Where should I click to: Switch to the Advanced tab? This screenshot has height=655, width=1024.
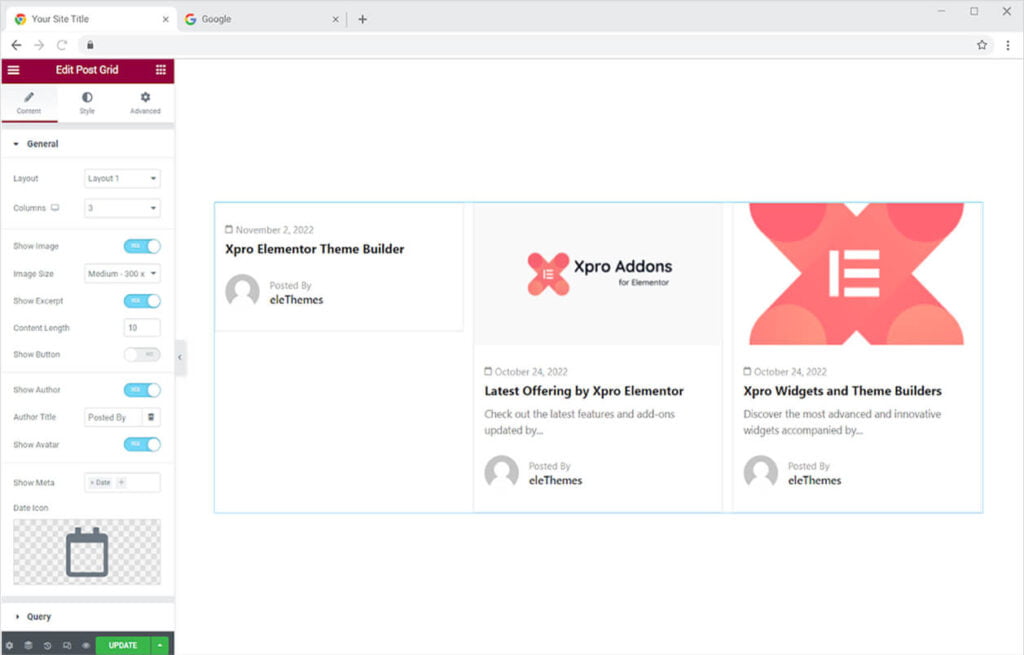145,102
